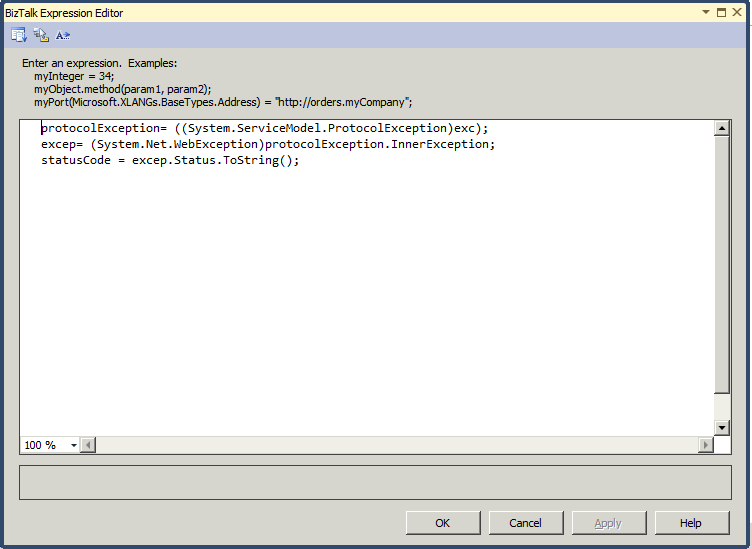The height and width of the screenshot is (549, 752).
Task: Click the horizontal scrollbar track
Action: click(397, 445)
